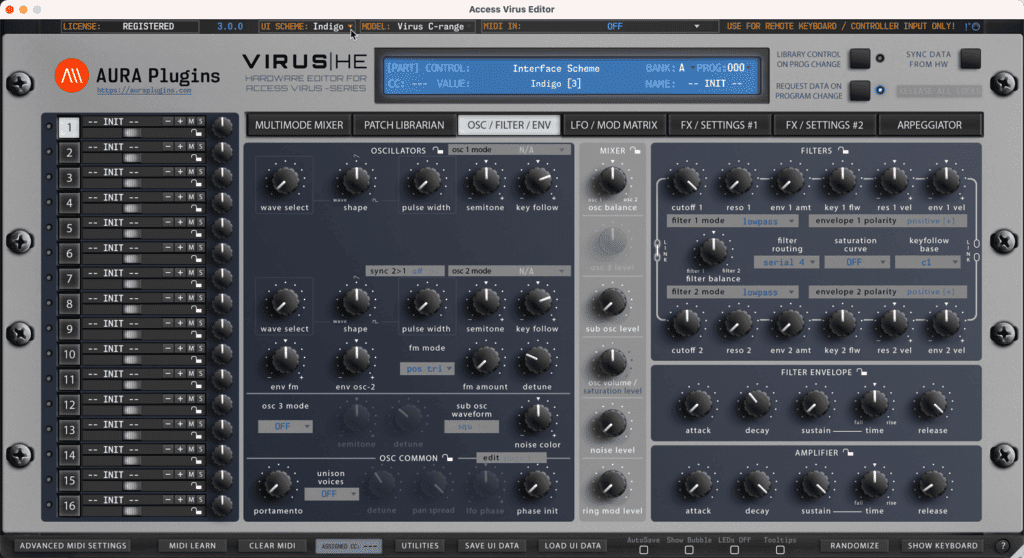Solo part 4 with S button

[200, 197]
